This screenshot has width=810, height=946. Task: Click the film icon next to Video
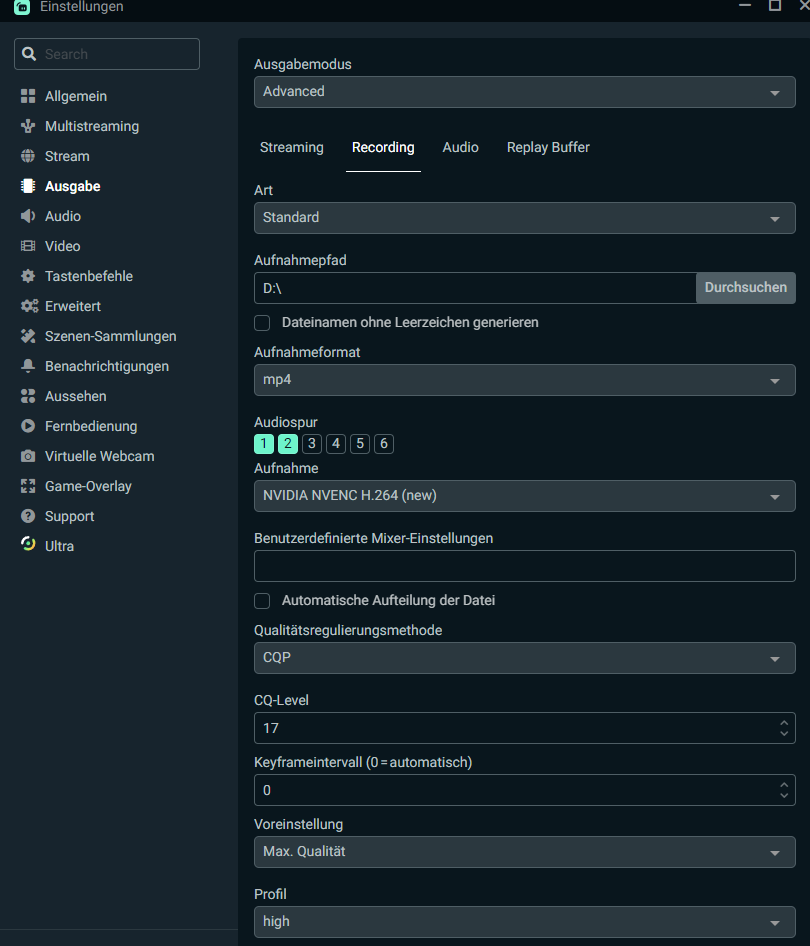coord(28,246)
